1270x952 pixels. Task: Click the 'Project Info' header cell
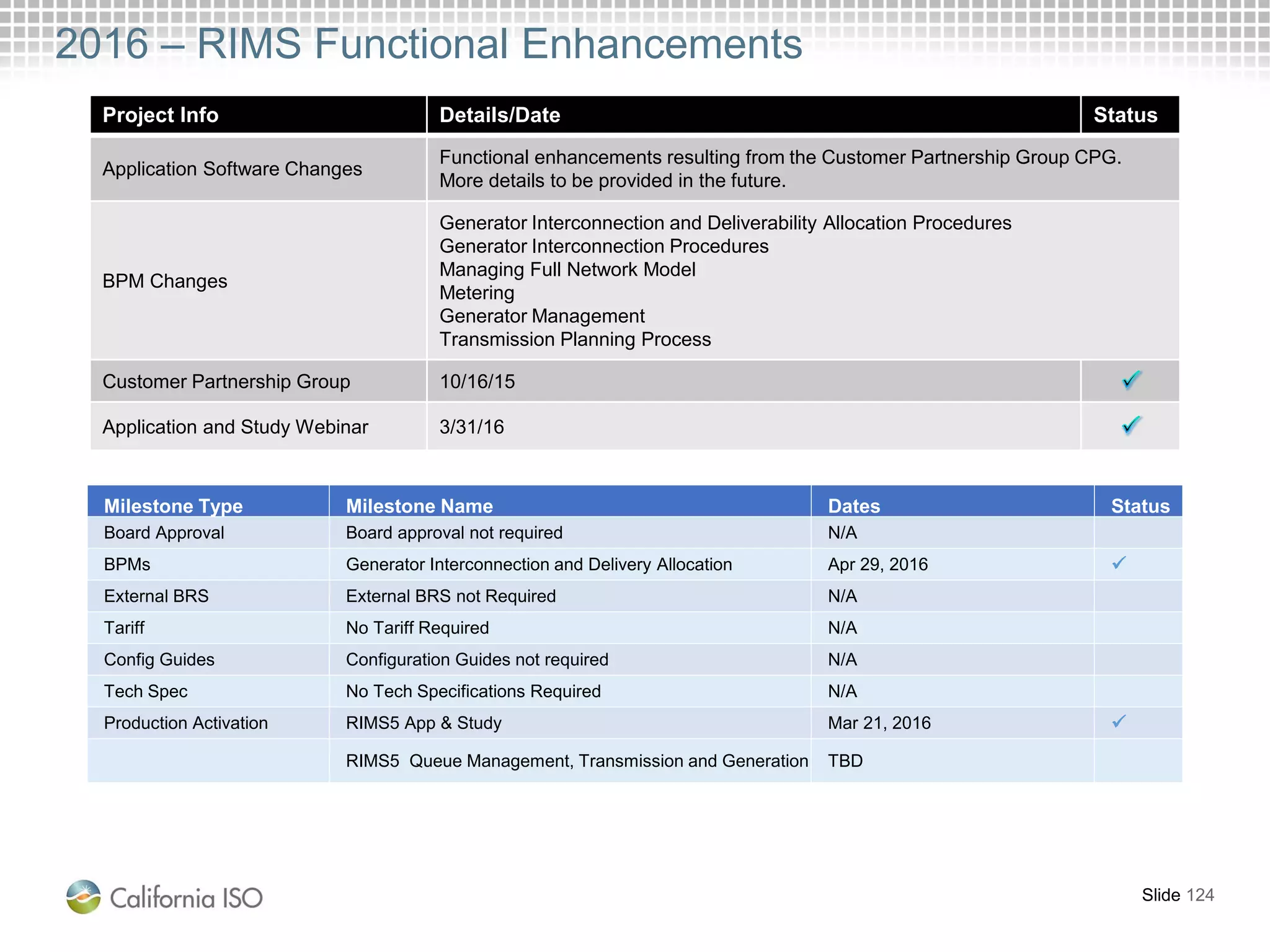pos(259,115)
